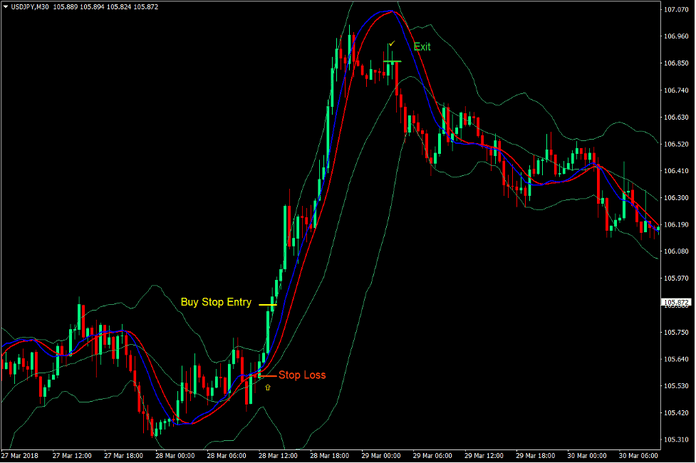Click the 107.070 price level on the scale
The width and height of the screenshot is (696, 463).
click(x=676, y=9)
